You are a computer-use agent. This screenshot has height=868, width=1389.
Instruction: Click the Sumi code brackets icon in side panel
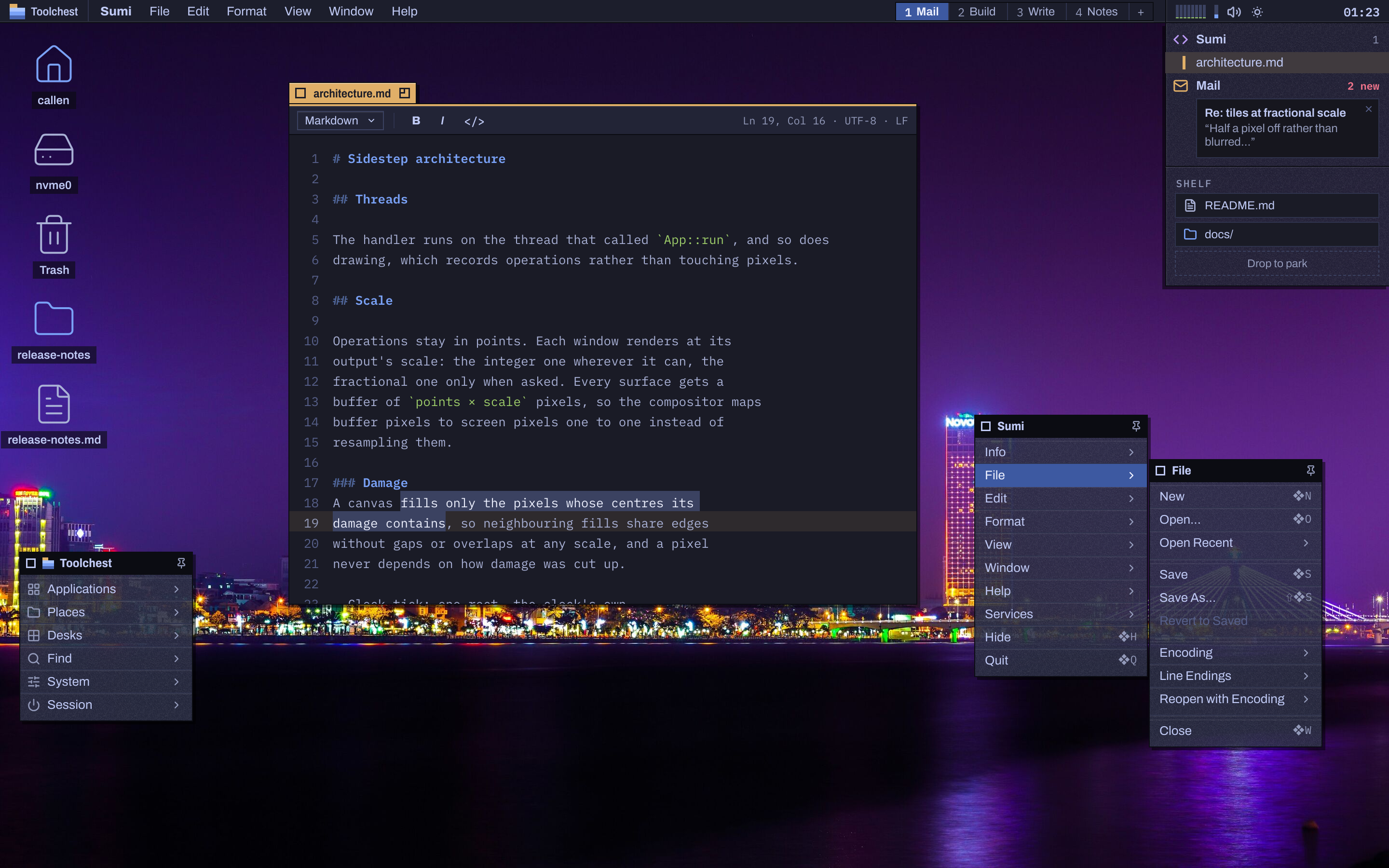(1181, 39)
